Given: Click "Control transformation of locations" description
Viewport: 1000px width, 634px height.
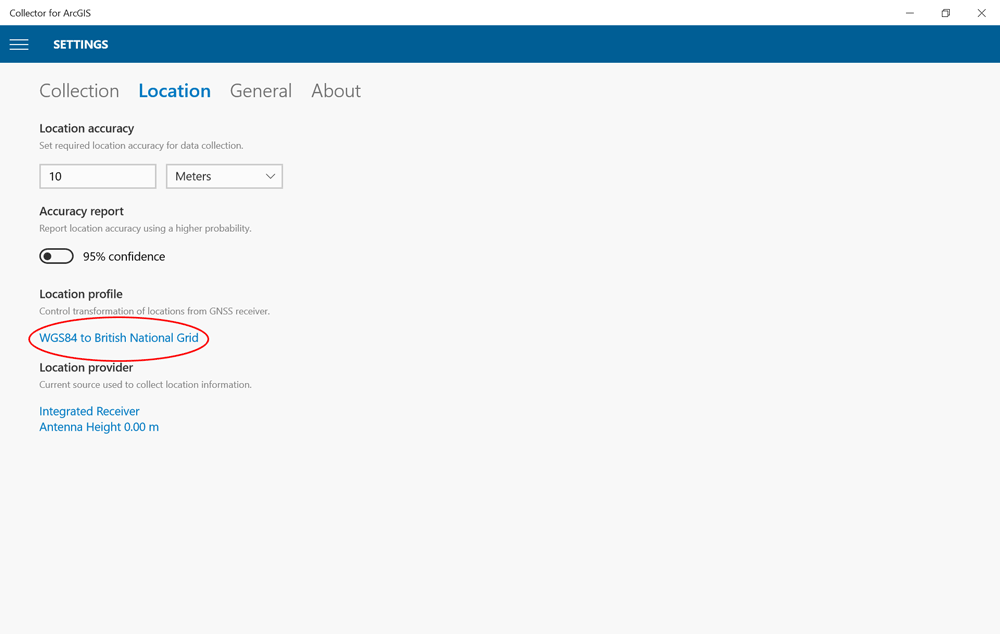Looking at the screenshot, I should click(x=154, y=311).
